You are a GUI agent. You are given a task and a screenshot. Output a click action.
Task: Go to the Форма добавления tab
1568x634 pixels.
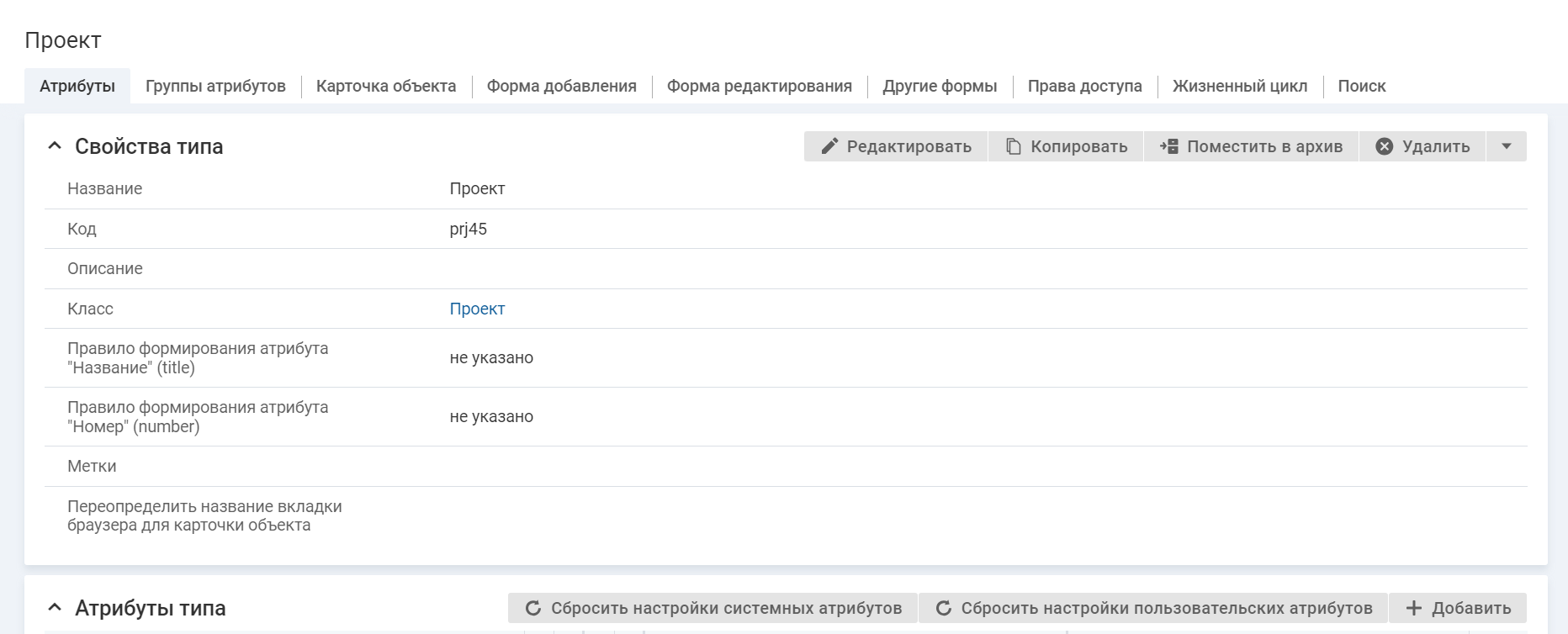click(561, 86)
